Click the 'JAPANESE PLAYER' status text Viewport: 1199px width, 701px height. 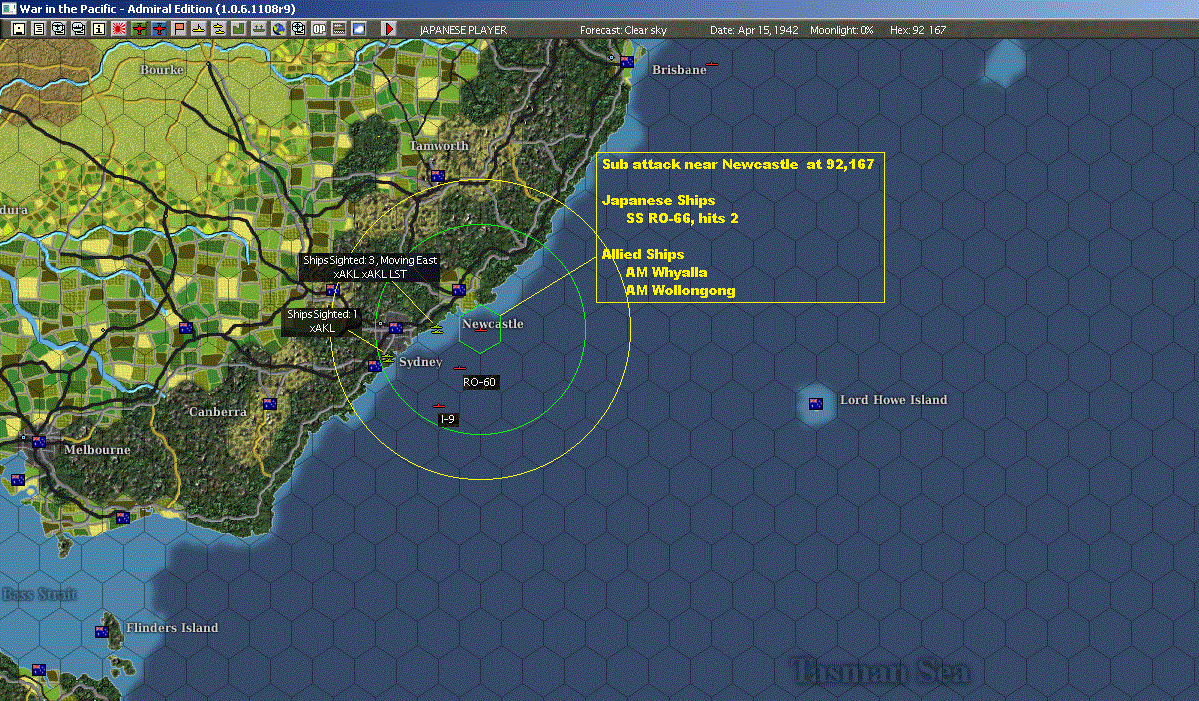point(463,30)
